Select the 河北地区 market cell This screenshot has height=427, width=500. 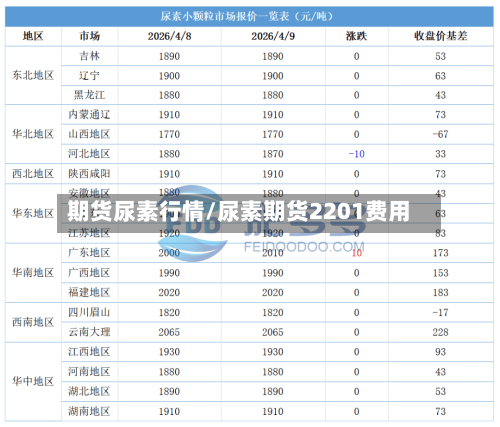coord(89,154)
